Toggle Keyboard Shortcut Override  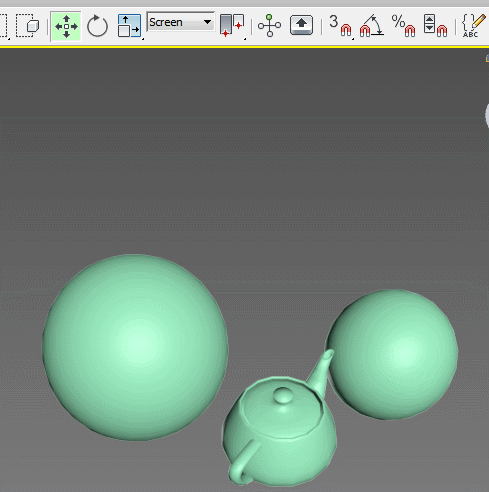301,25
